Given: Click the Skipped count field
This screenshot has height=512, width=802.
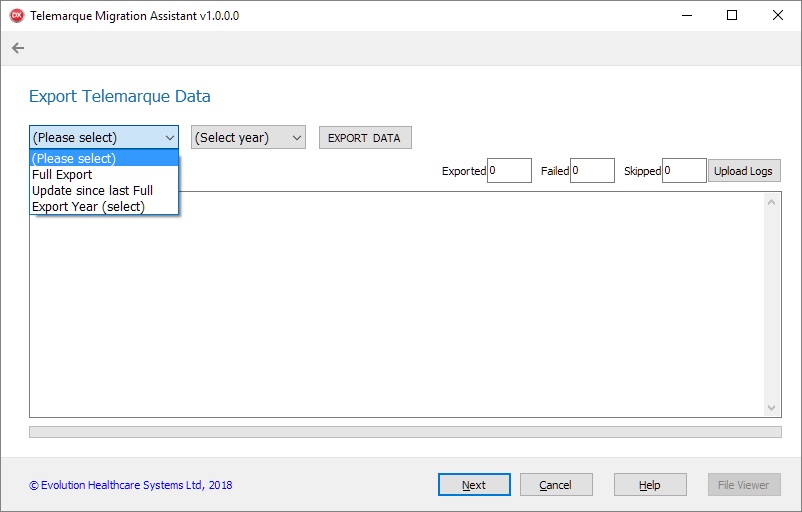Looking at the screenshot, I should pos(684,170).
